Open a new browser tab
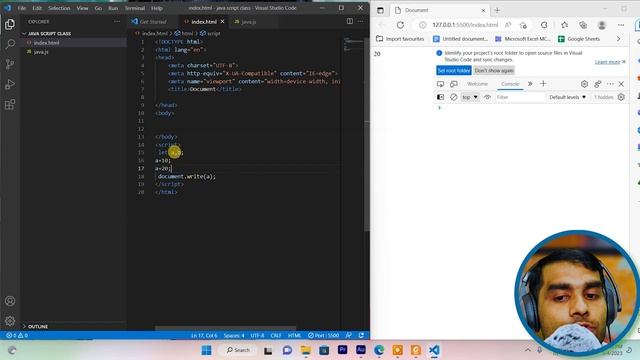Screen dimensions: 640x360 (497, 10)
